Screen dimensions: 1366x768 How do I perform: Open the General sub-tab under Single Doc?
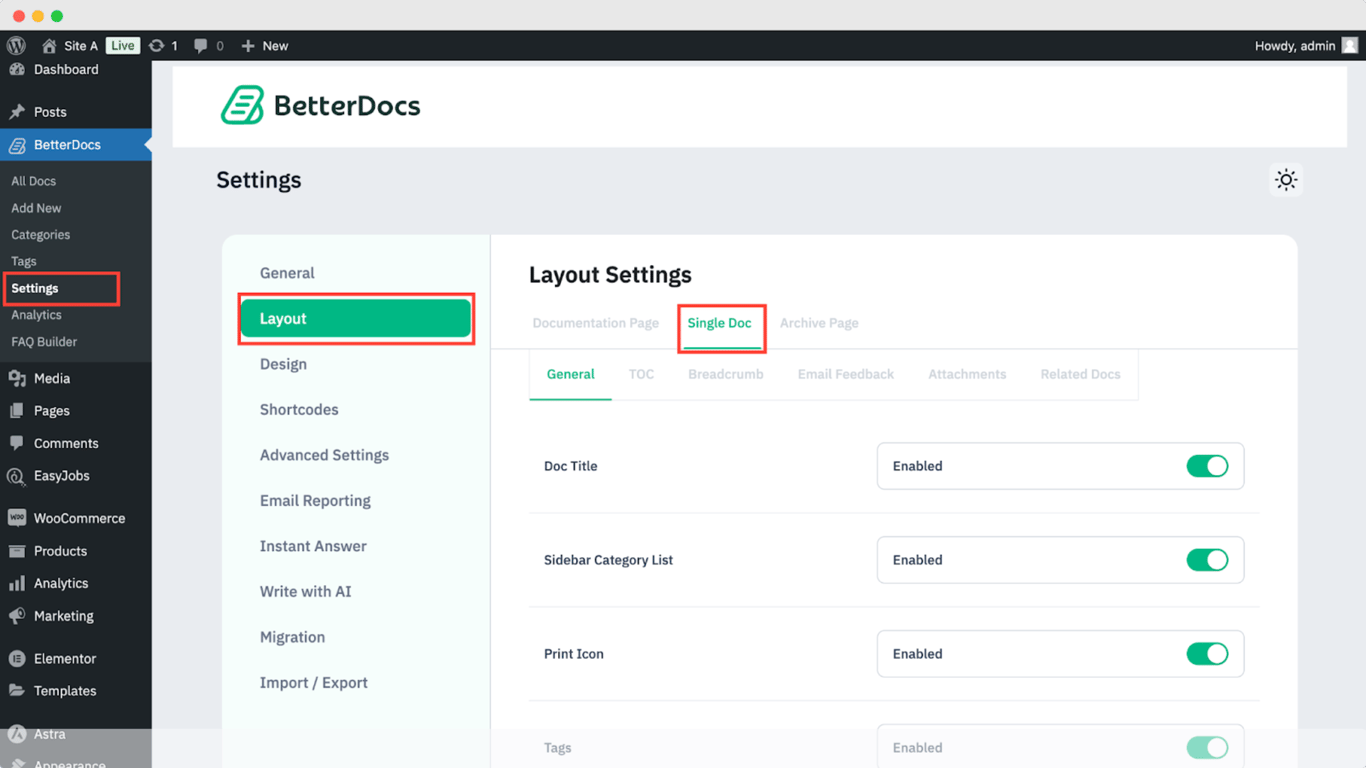coord(571,374)
